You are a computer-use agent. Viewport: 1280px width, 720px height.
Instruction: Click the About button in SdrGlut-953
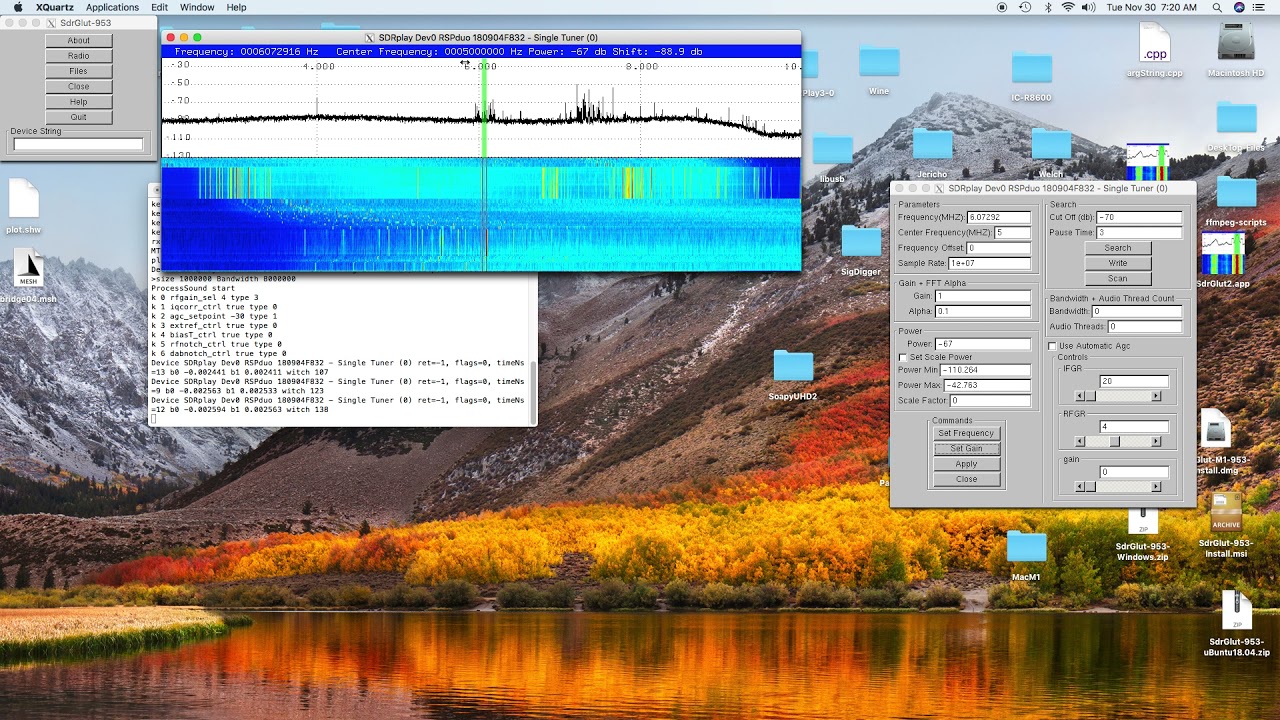click(79, 41)
